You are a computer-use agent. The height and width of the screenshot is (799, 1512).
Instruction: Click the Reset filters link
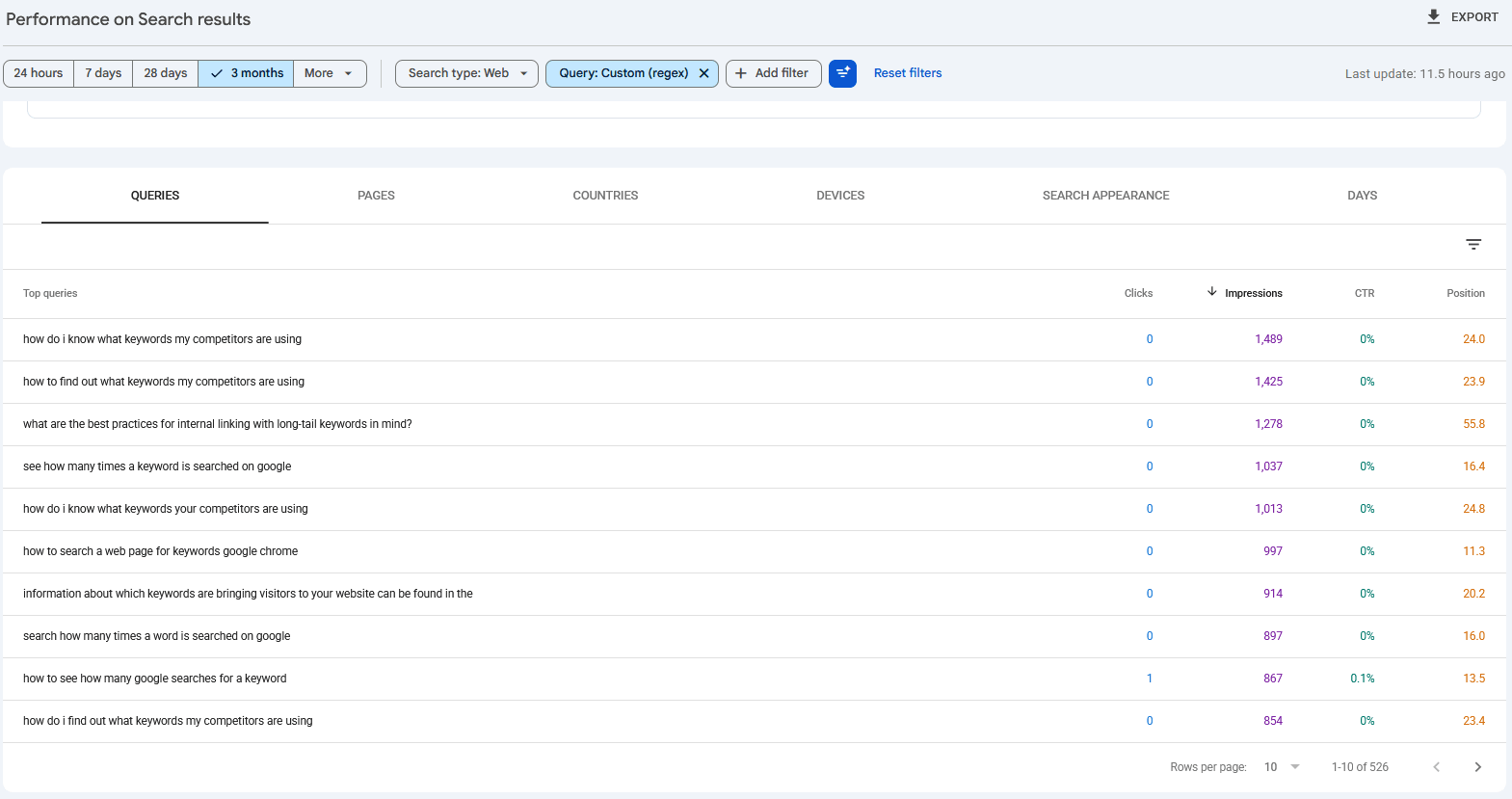tap(908, 73)
